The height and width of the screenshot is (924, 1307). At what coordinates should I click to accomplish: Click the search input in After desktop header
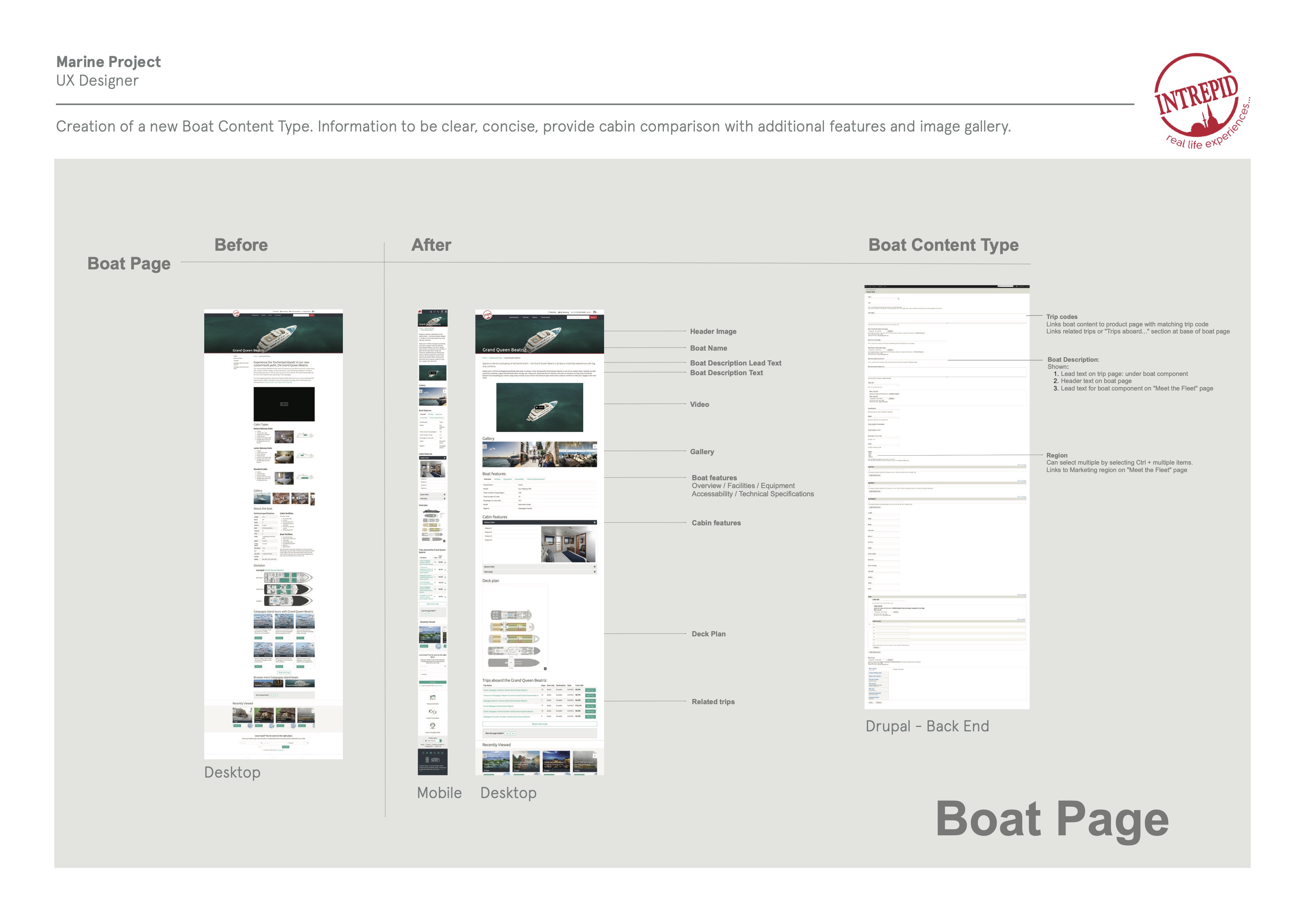(577, 317)
